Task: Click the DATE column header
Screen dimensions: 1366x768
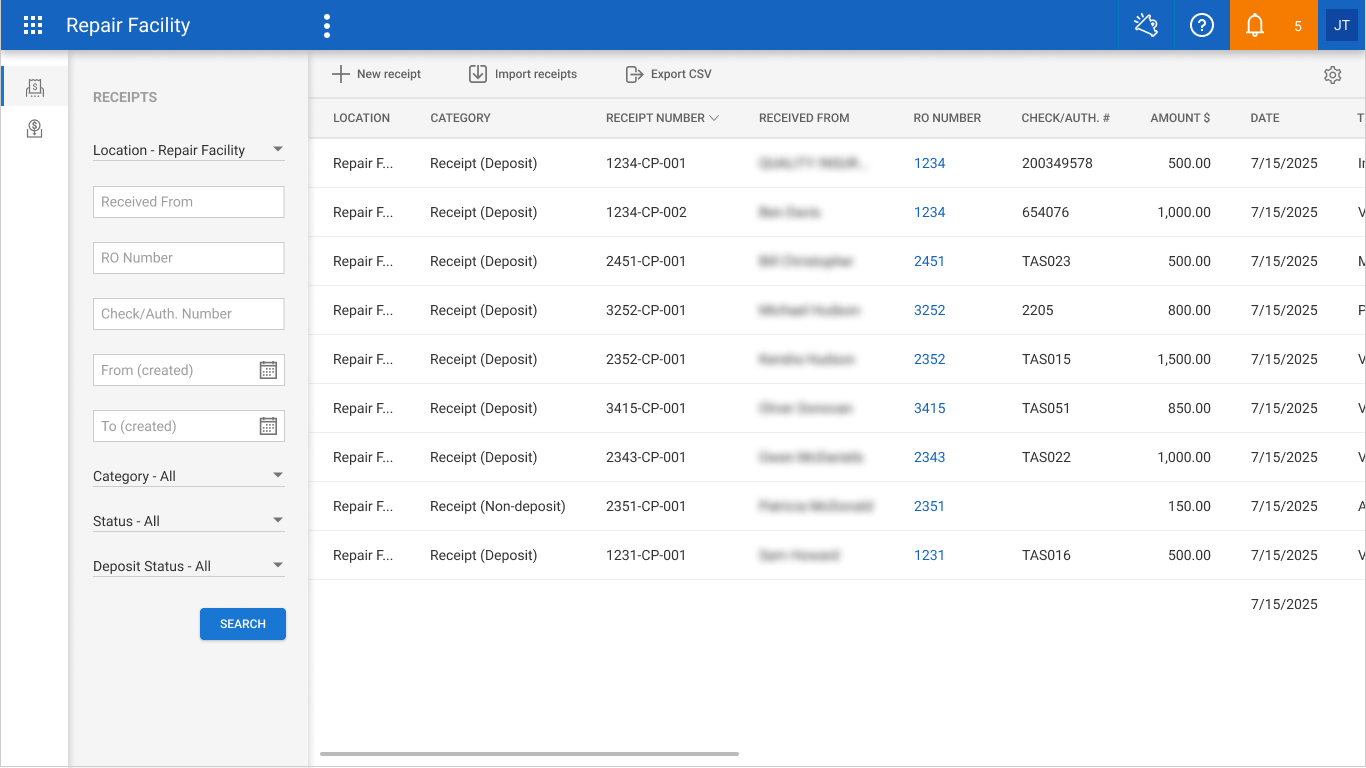Action: 1264,118
